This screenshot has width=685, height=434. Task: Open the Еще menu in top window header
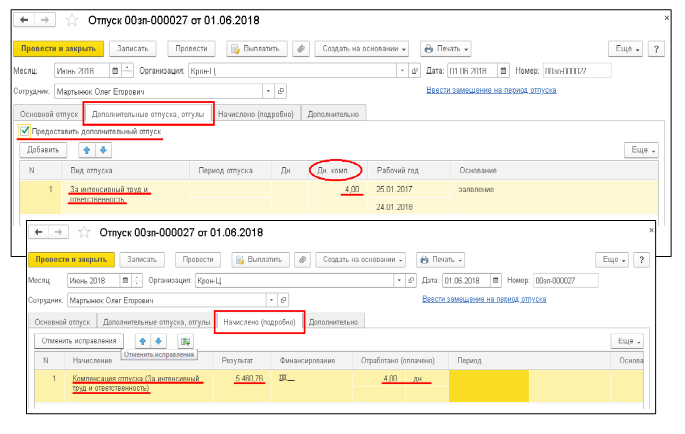625,48
